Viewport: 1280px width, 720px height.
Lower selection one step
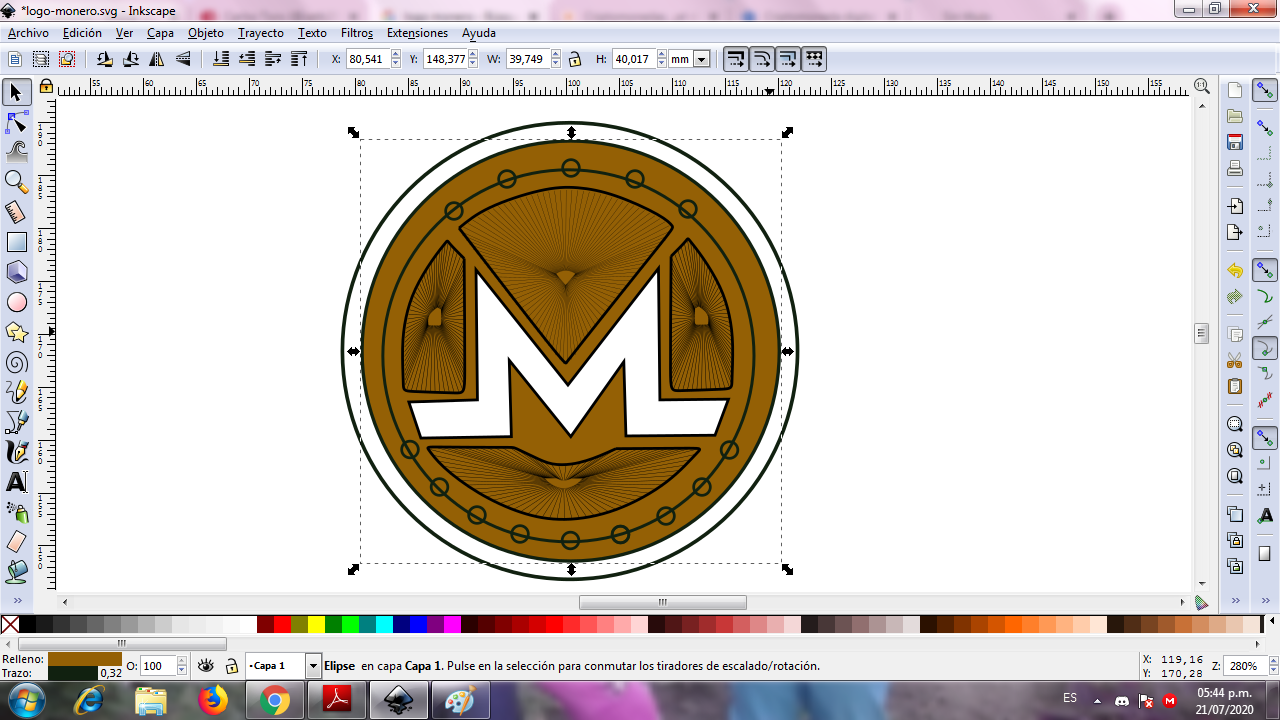point(247,59)
